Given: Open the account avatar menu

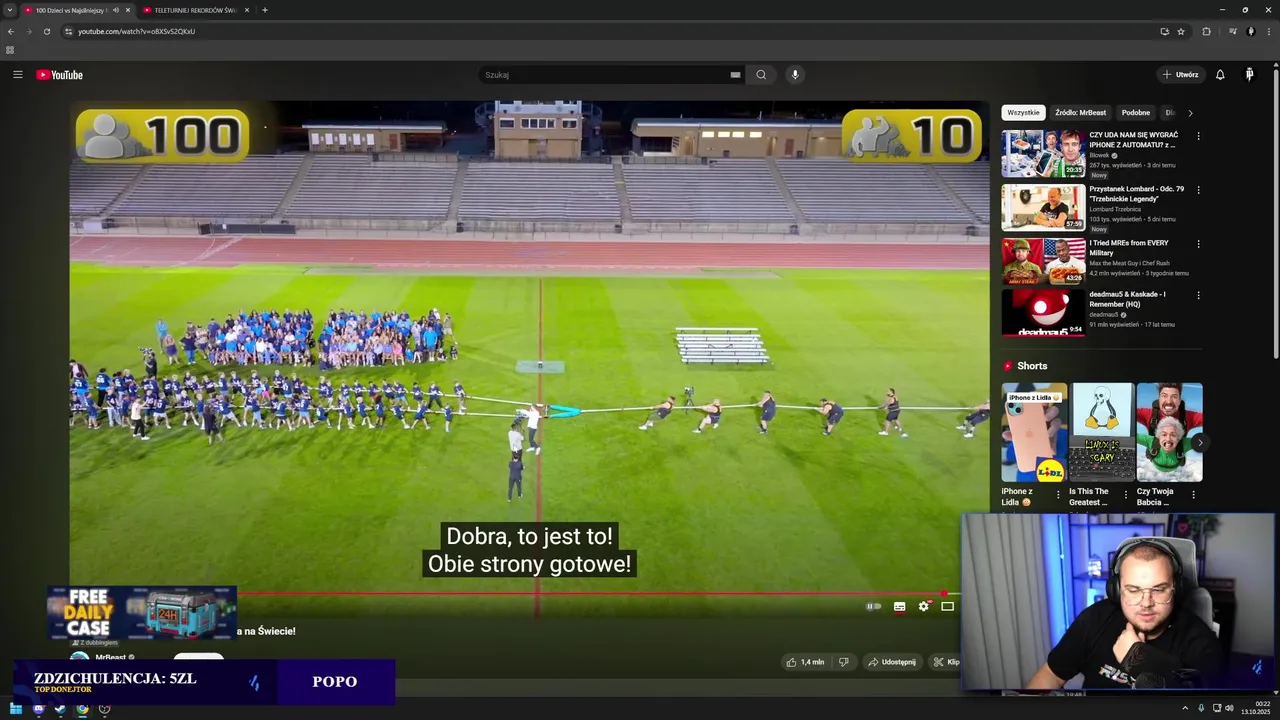Looking at the screenshot, I should pyautogui.click(x=1249, y=75).
